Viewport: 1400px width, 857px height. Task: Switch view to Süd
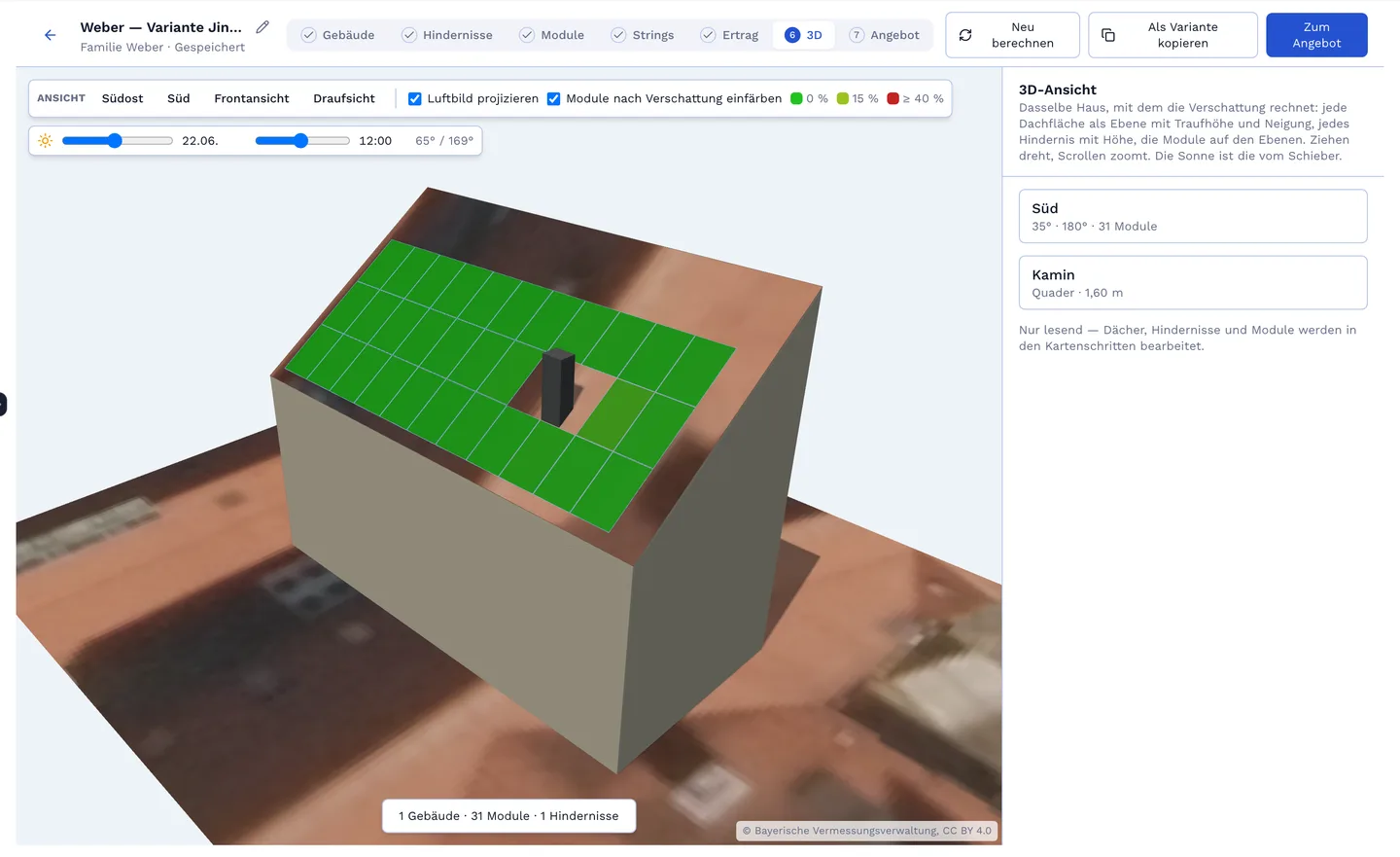pos(179,98)
